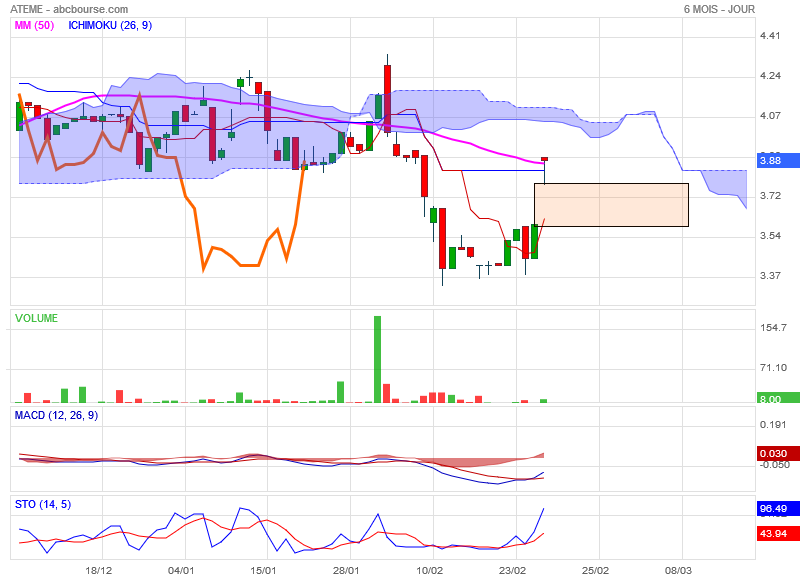
Task: Click the 3.37 price axis label
Action: pos(770,276)
